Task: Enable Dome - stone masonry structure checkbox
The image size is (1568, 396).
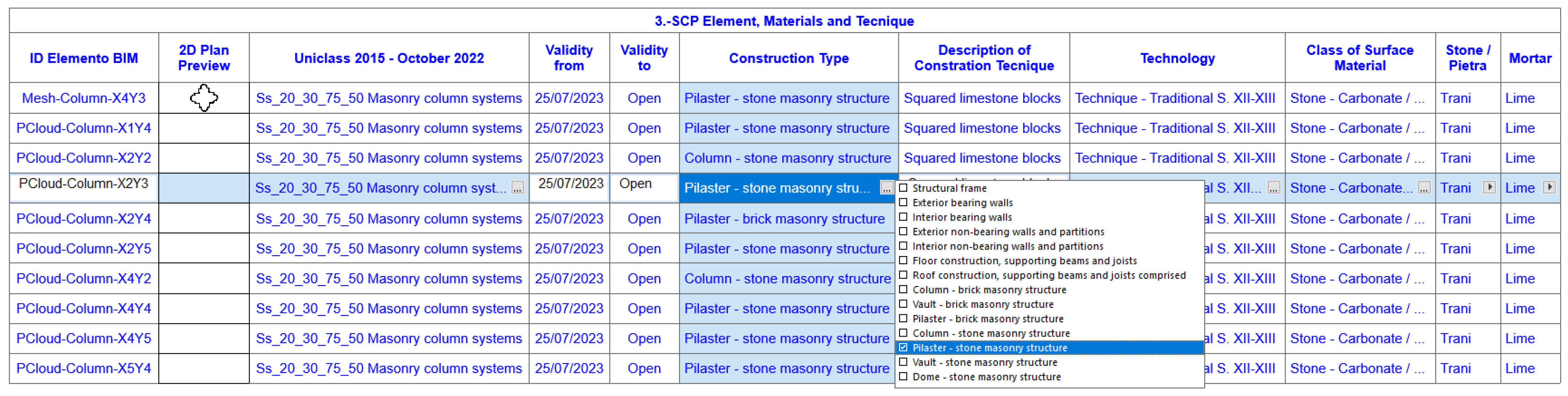Action: point(903,376)
